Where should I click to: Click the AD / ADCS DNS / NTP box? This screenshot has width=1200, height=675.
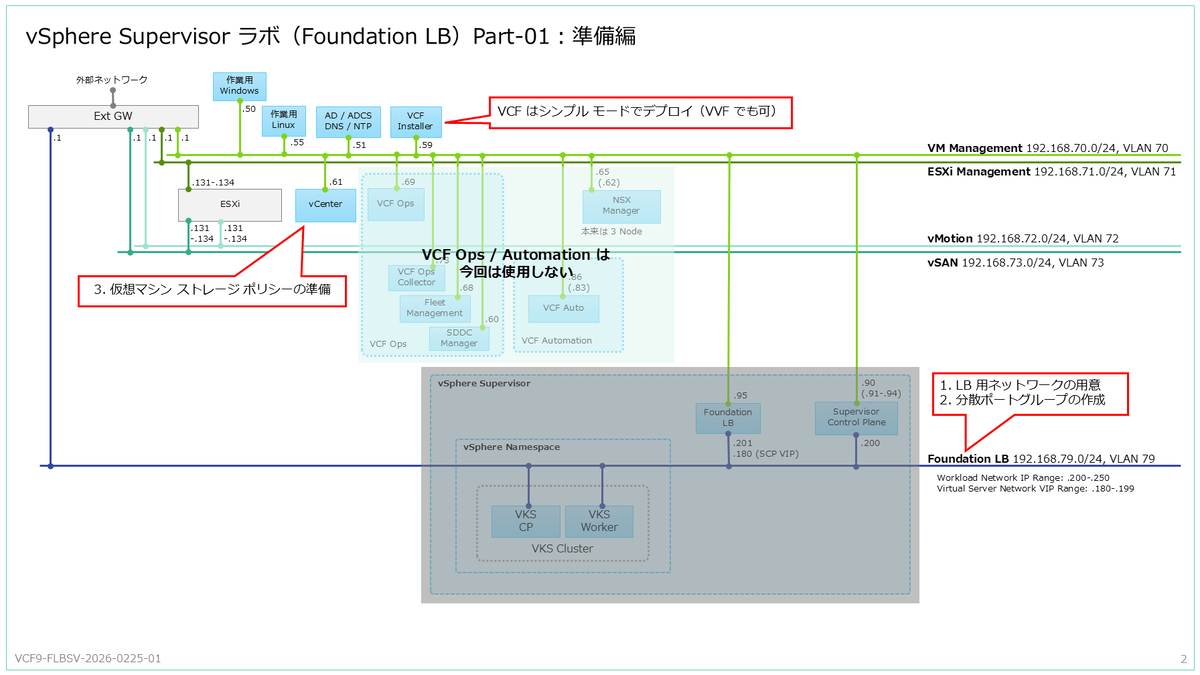point(348,120)
